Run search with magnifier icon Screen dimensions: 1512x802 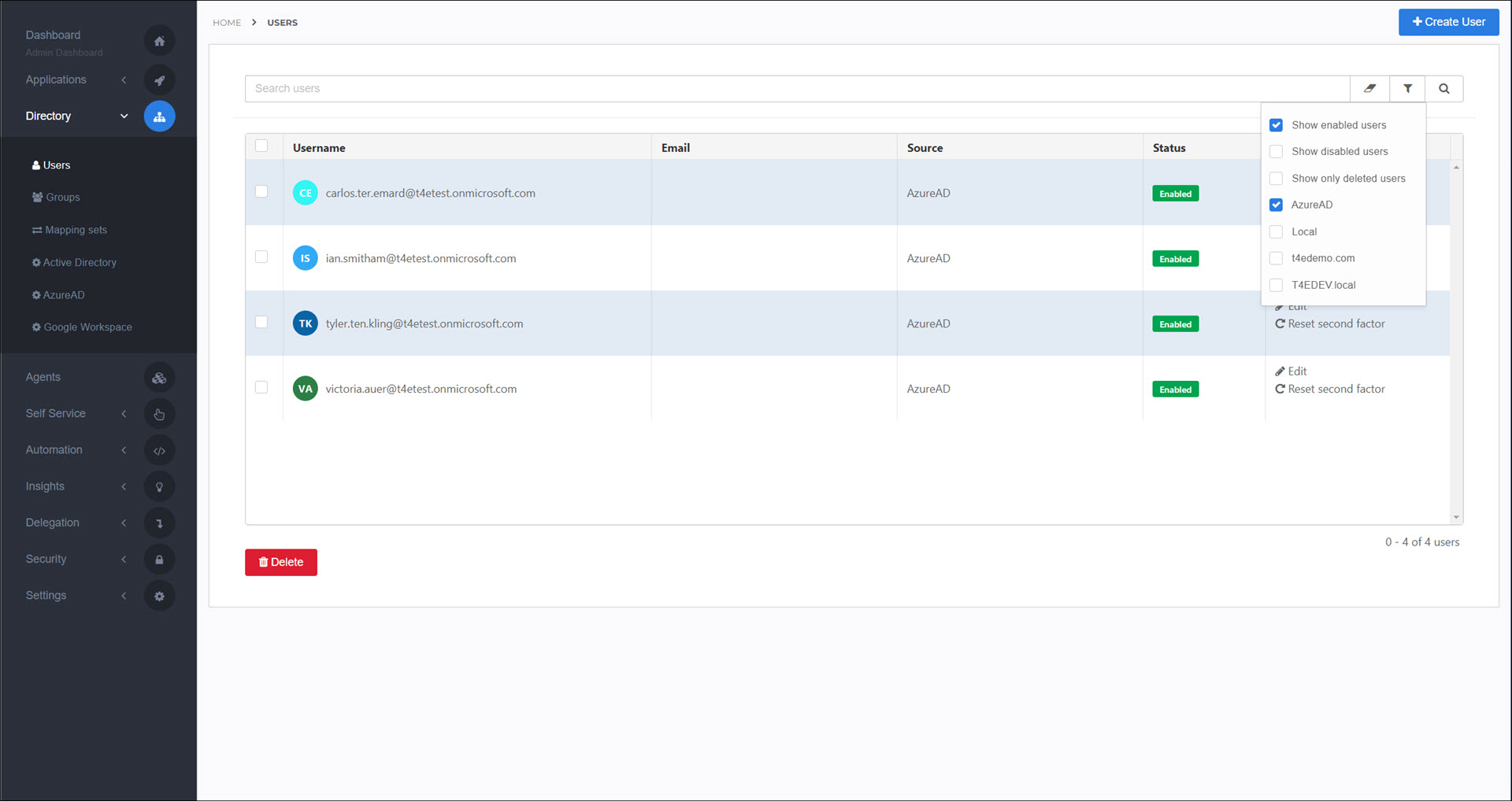1444,89
